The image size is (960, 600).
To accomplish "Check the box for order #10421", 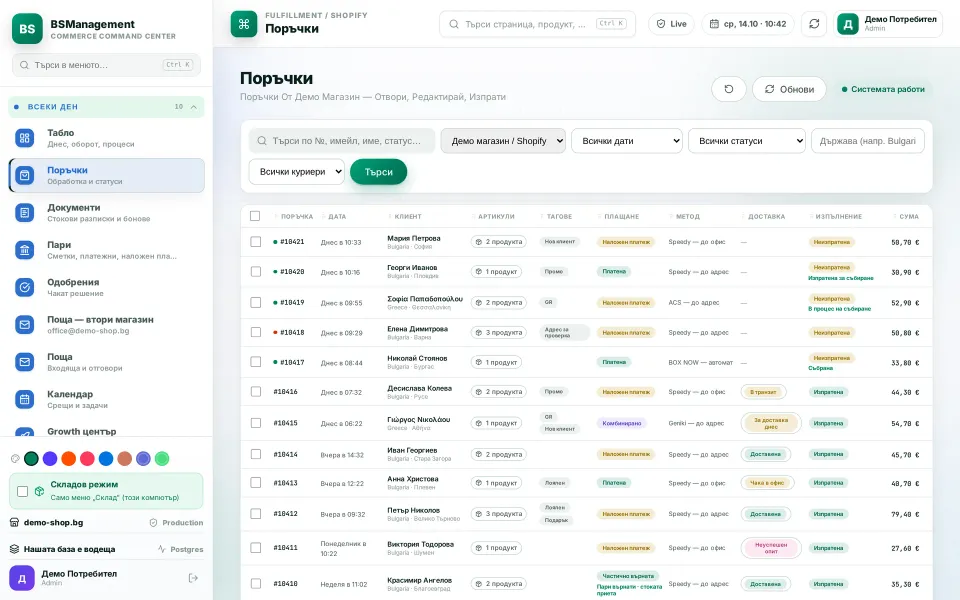I will [256, 242].
